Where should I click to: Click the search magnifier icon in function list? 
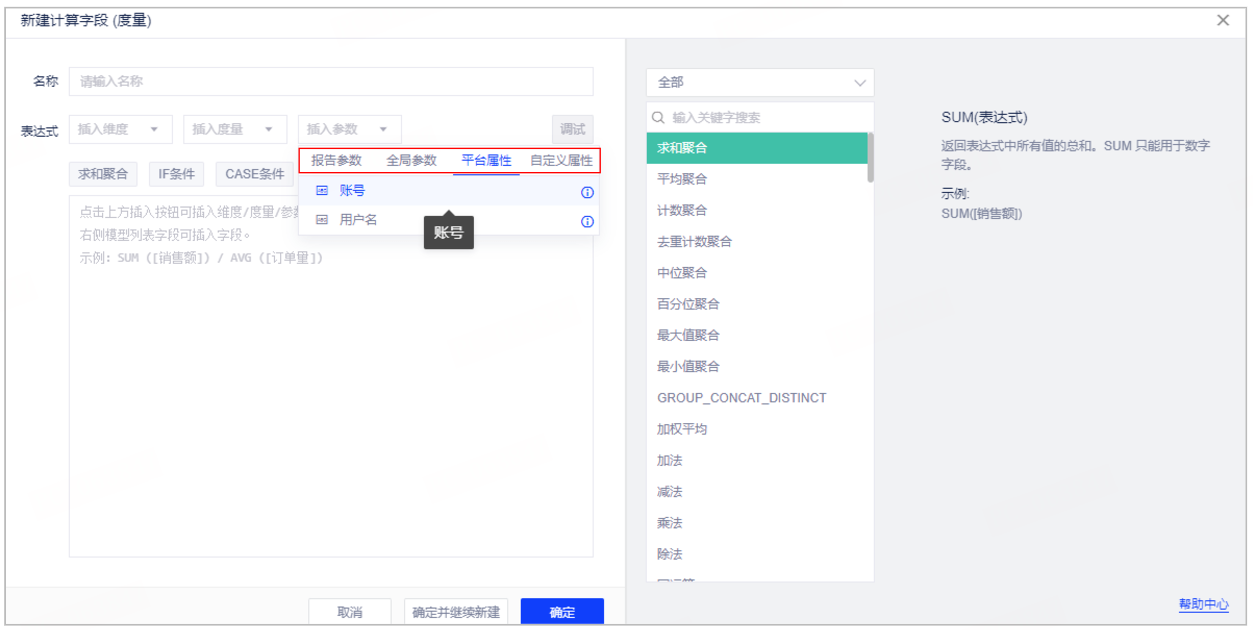(x=659, y=118)
